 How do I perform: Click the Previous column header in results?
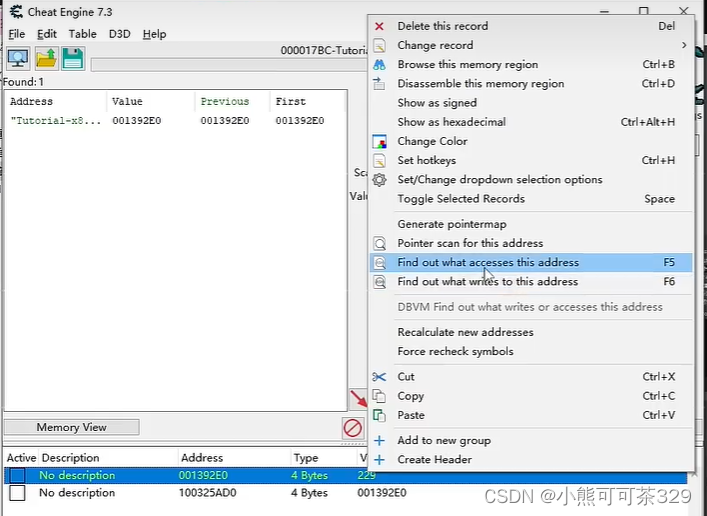click(233, 101)
